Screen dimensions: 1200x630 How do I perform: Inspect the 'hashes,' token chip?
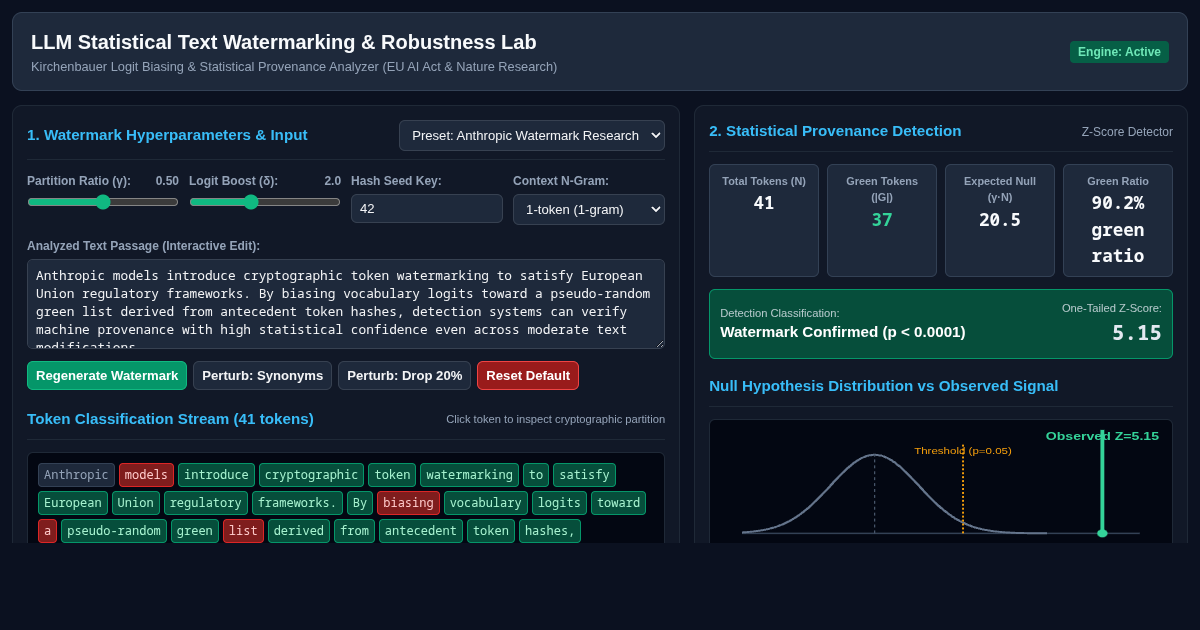(x=550, y=531)
